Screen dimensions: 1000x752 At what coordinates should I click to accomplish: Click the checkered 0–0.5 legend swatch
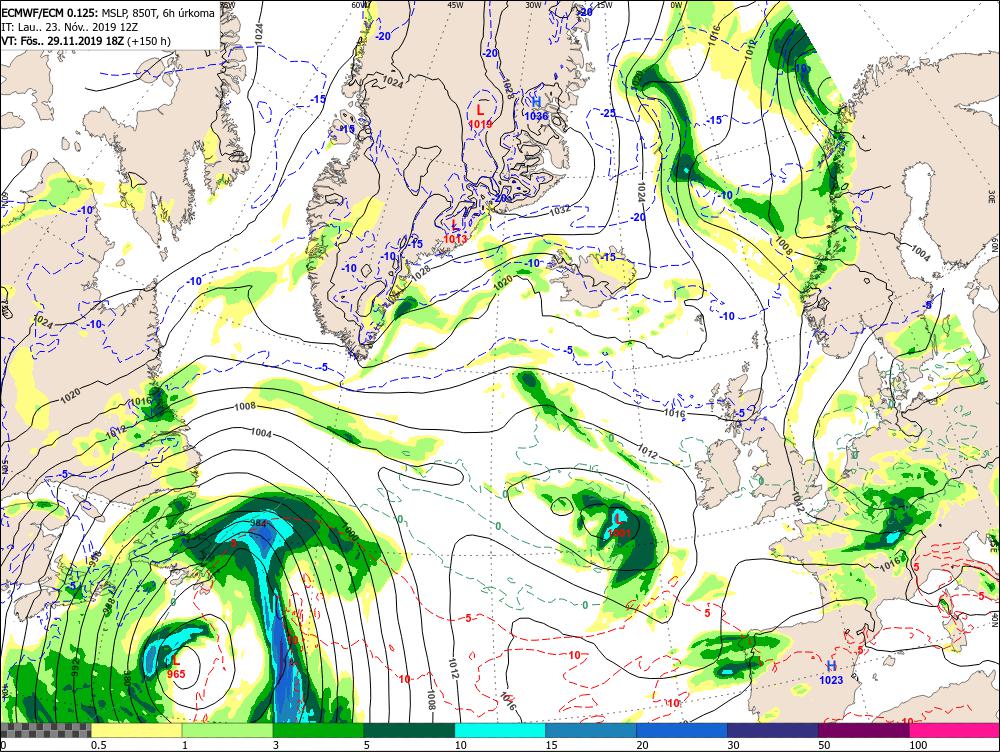pos(46,730)
